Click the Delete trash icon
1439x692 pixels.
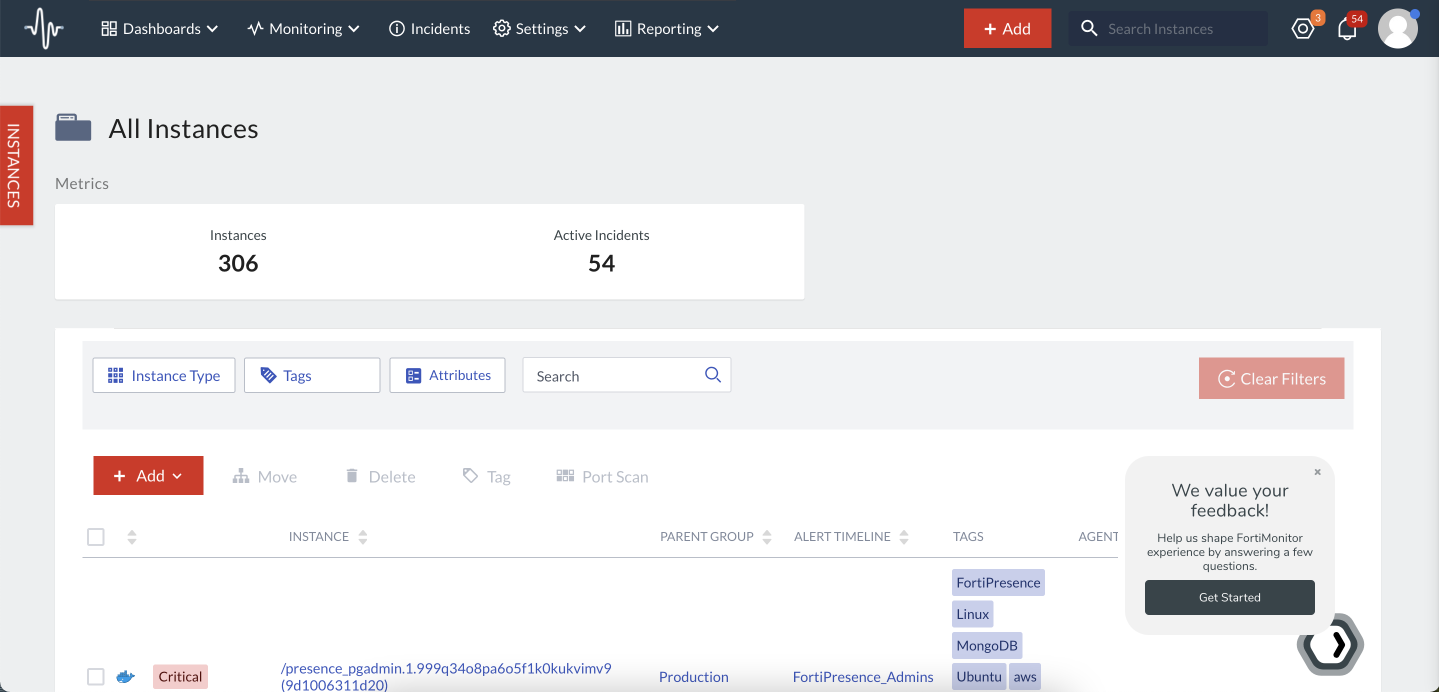click(352, 476)
